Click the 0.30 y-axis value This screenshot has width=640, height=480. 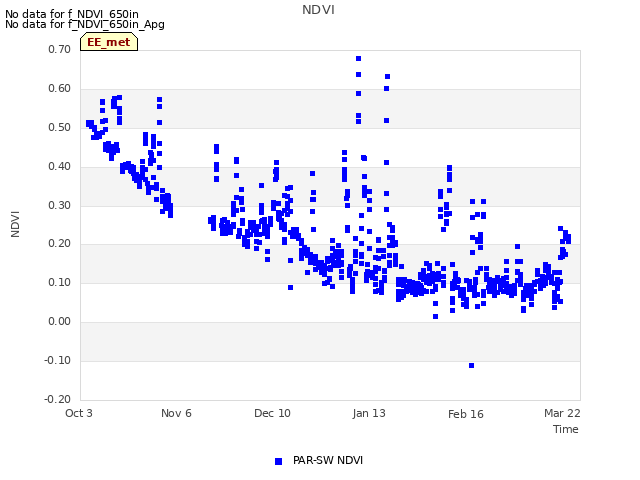coord(60,205)
